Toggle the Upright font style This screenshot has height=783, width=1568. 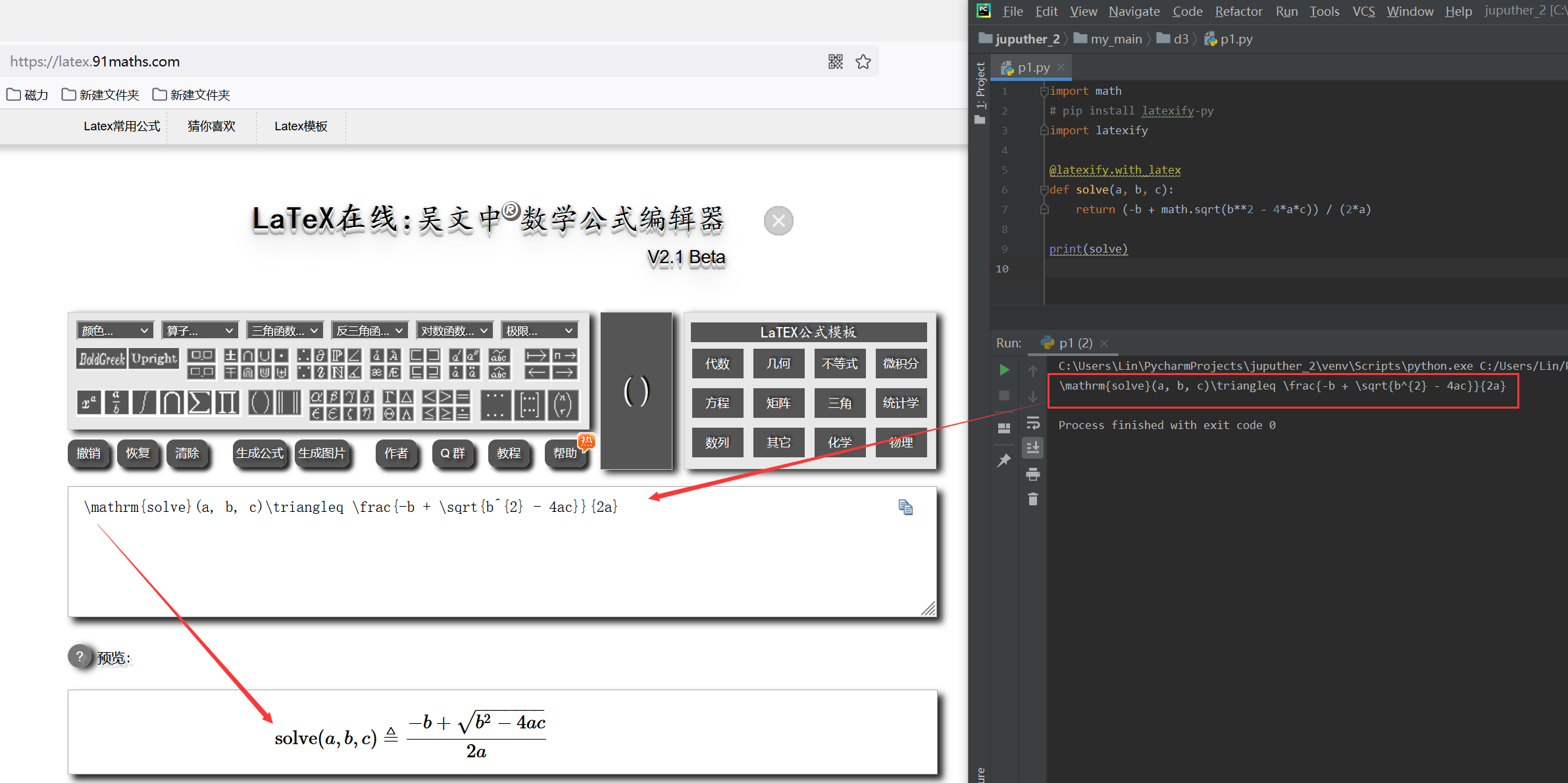153,359
